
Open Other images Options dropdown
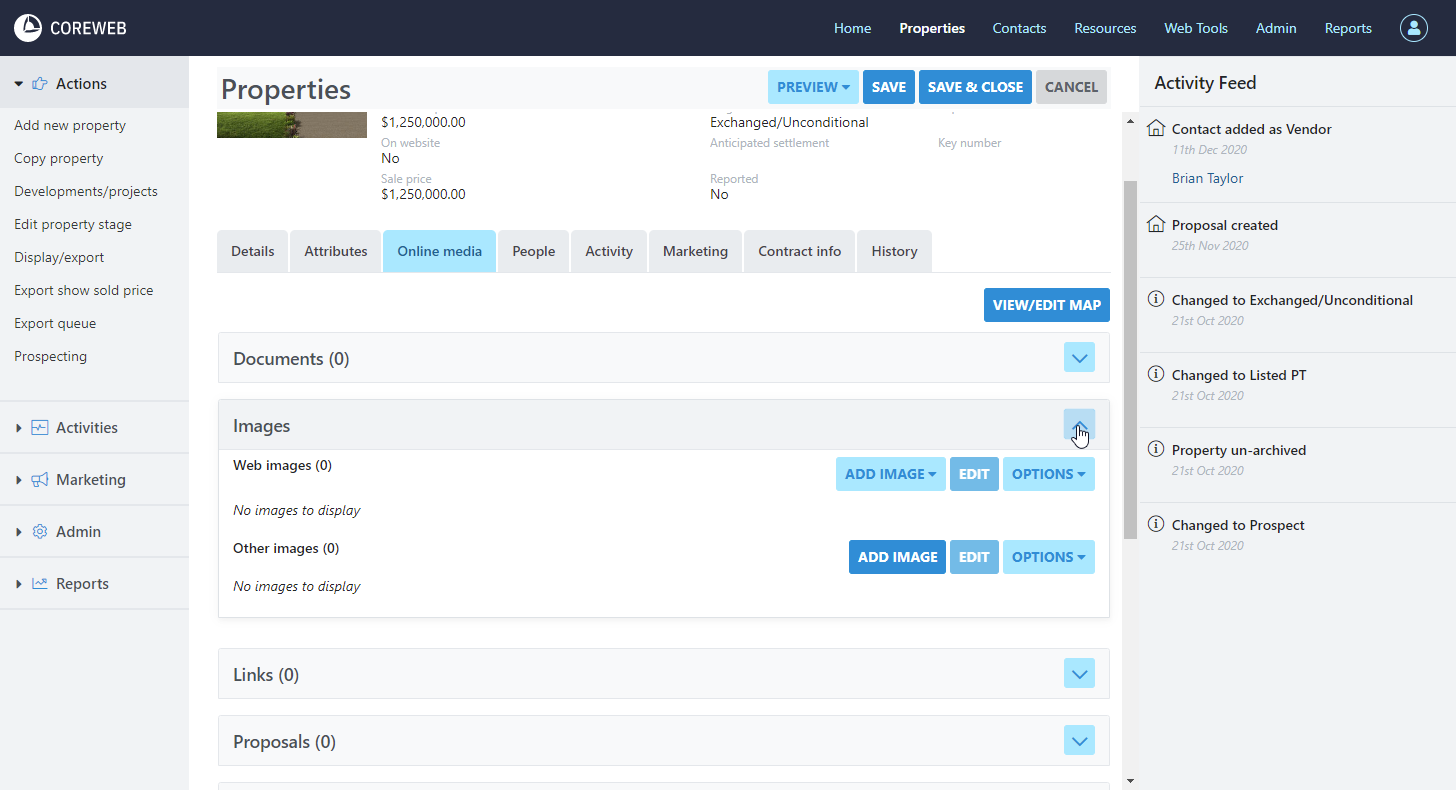point(1048,557)
